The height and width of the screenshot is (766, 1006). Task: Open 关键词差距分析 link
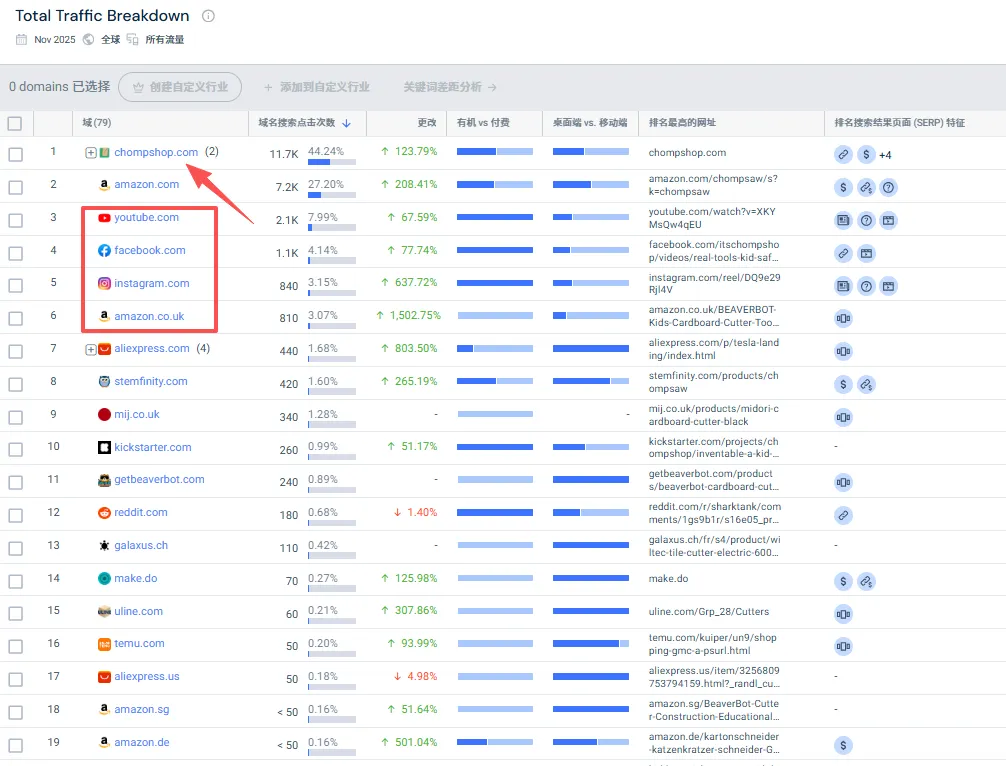tap(450, 87)
